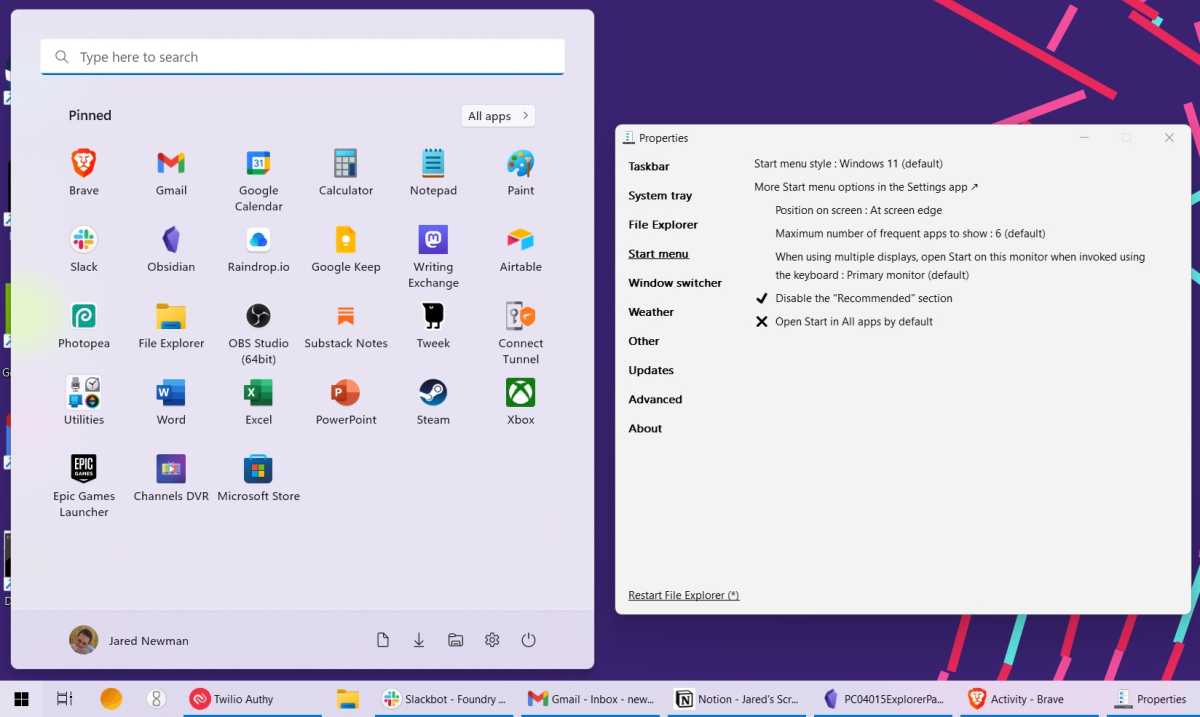Expand All apps list
1200x717 pixels.
pos(498,116)
